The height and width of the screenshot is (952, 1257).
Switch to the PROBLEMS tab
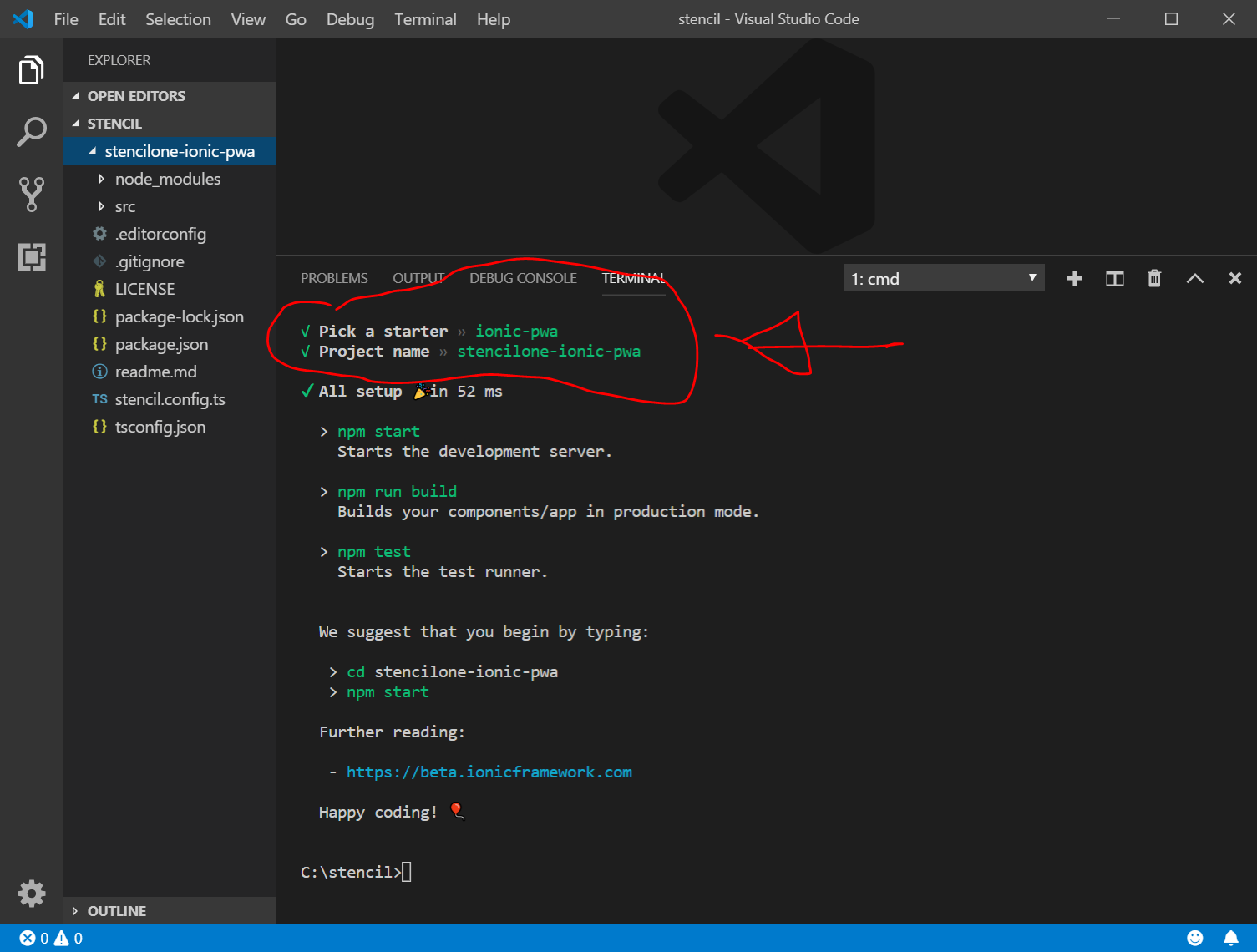pyautogui.click(x=334, y=278)
